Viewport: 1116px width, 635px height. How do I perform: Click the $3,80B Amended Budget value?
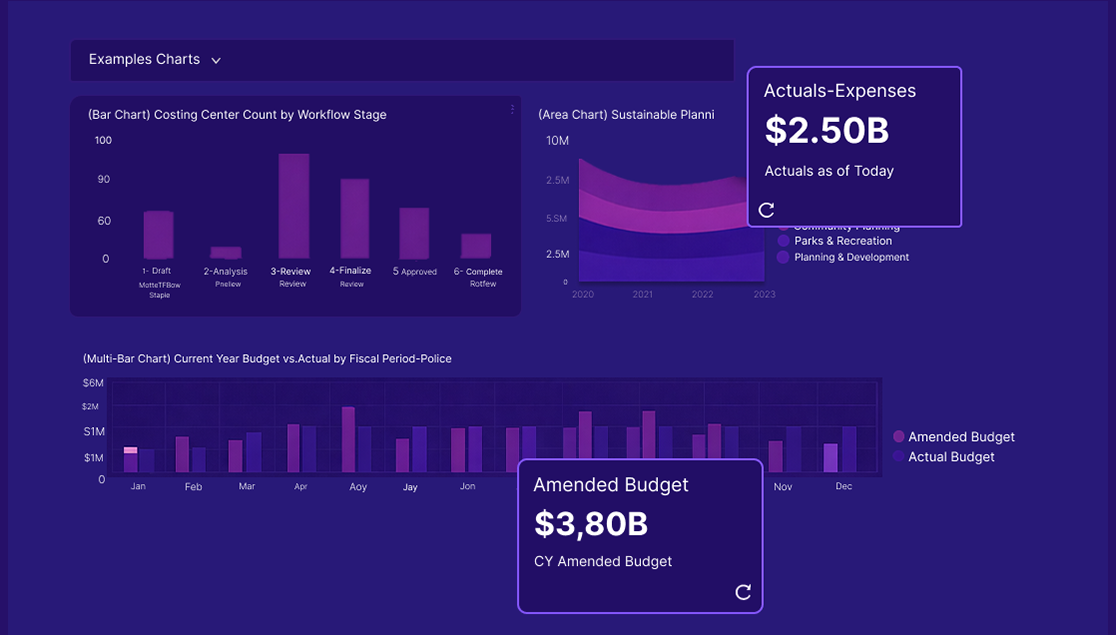point(590,524)
